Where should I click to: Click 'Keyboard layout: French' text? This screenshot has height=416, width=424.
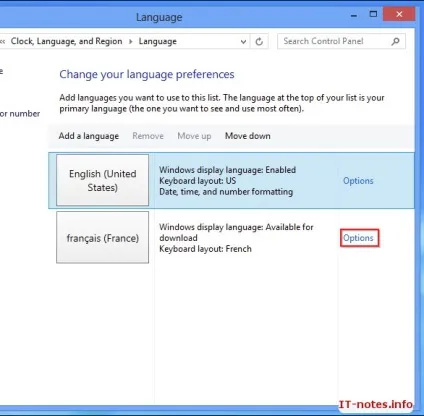[205, 249]
